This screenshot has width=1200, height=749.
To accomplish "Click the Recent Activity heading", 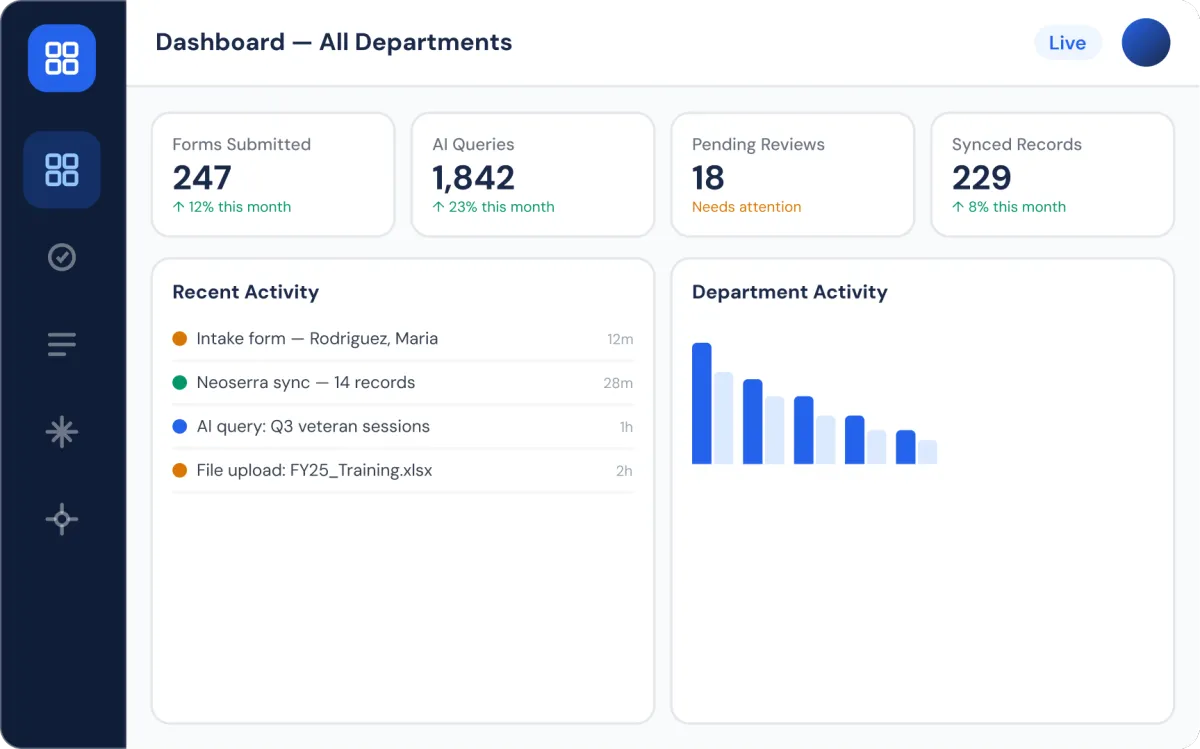I will [246, 292].
